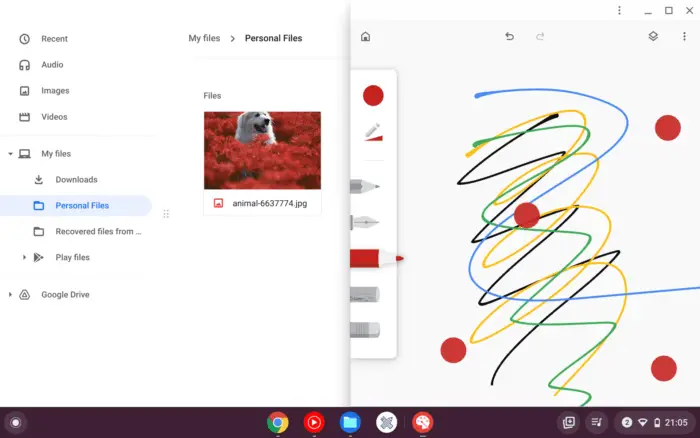
Task: Select animal-6637774.jpg file name
Action: point(270,204)
